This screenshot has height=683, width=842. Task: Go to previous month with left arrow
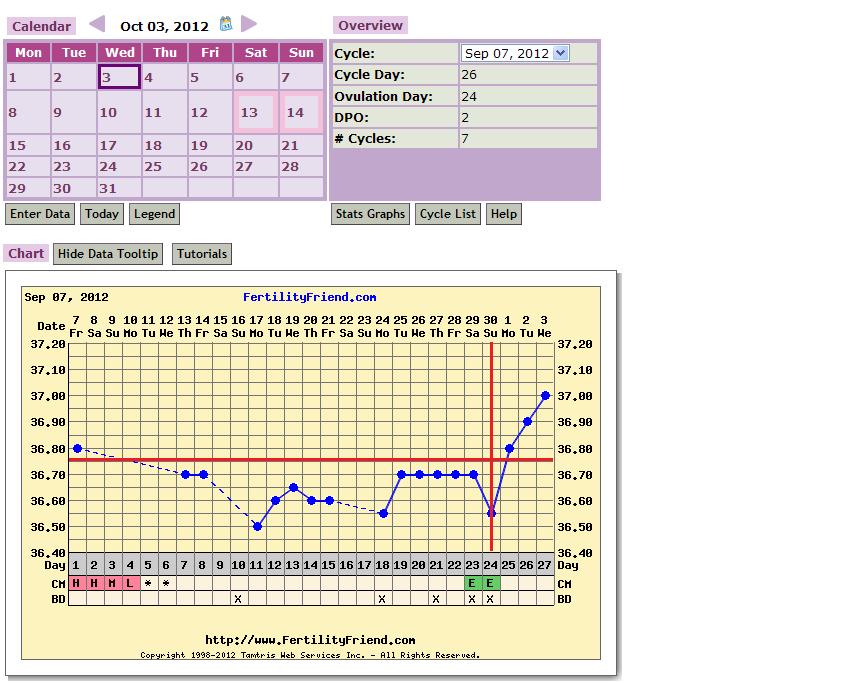pos(97,24)
